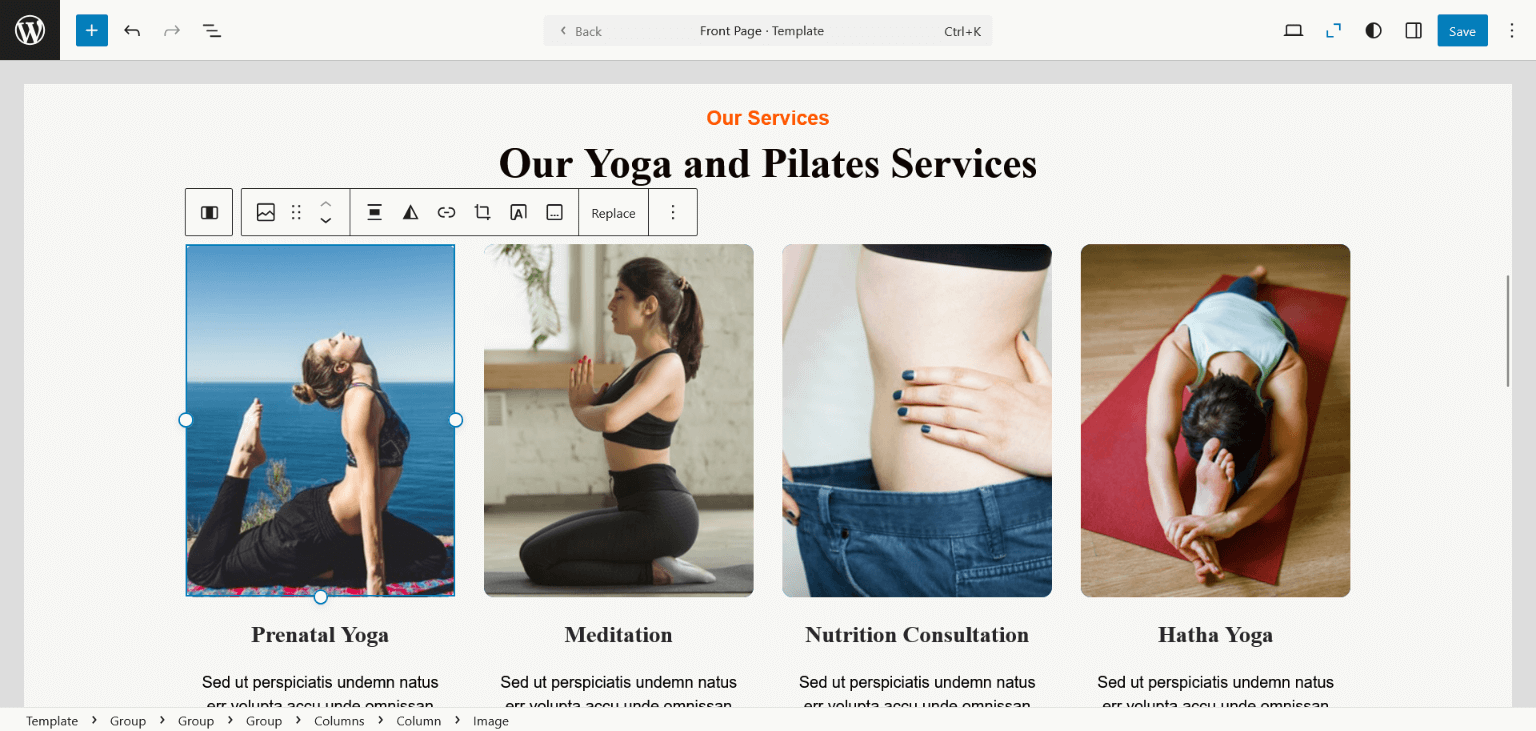
Task: Select Columns in the breadcrumb bar
Action: [x=339, y=721]
